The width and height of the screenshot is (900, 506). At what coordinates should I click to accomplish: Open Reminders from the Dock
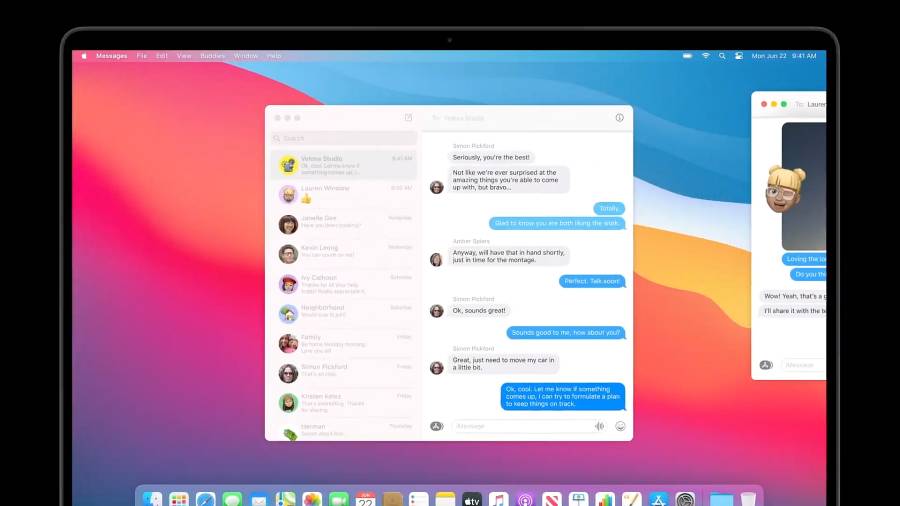pos(418,500)
